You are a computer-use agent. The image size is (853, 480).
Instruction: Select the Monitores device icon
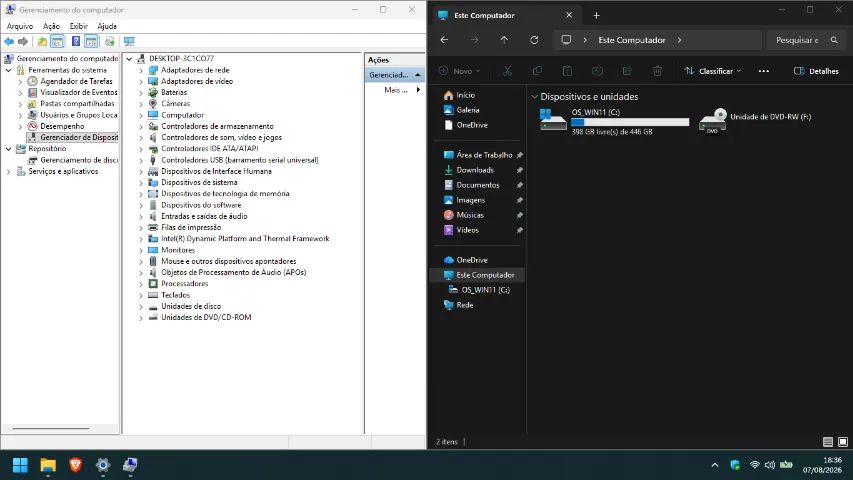point(153,250)
